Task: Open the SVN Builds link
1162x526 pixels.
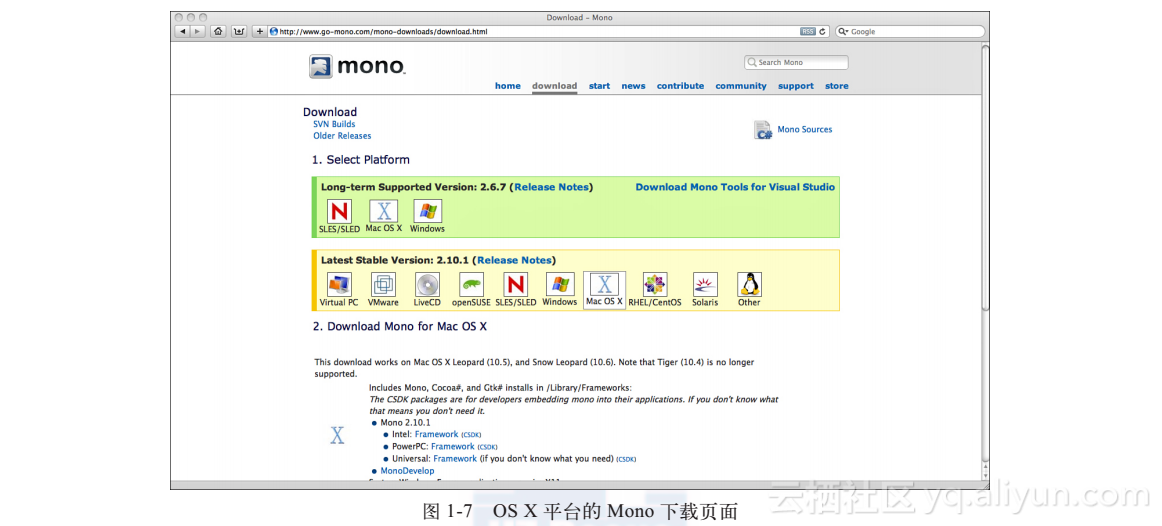Action: coord(334,124)
